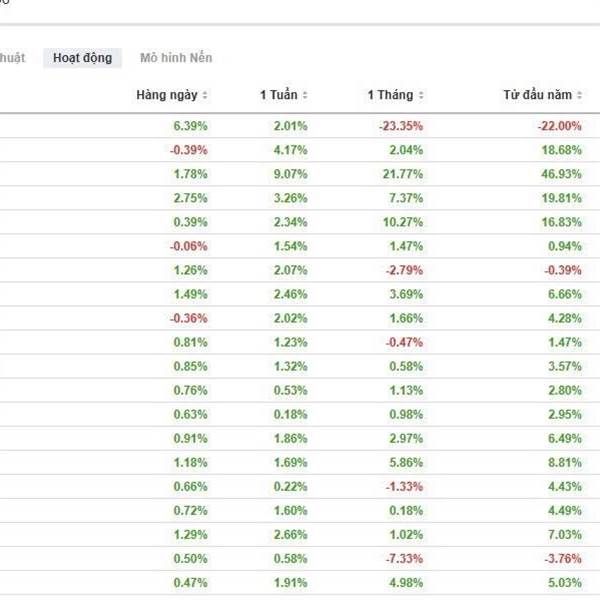
Task: Select the 5.03% year-to-date value
Action: pos(564,582)
